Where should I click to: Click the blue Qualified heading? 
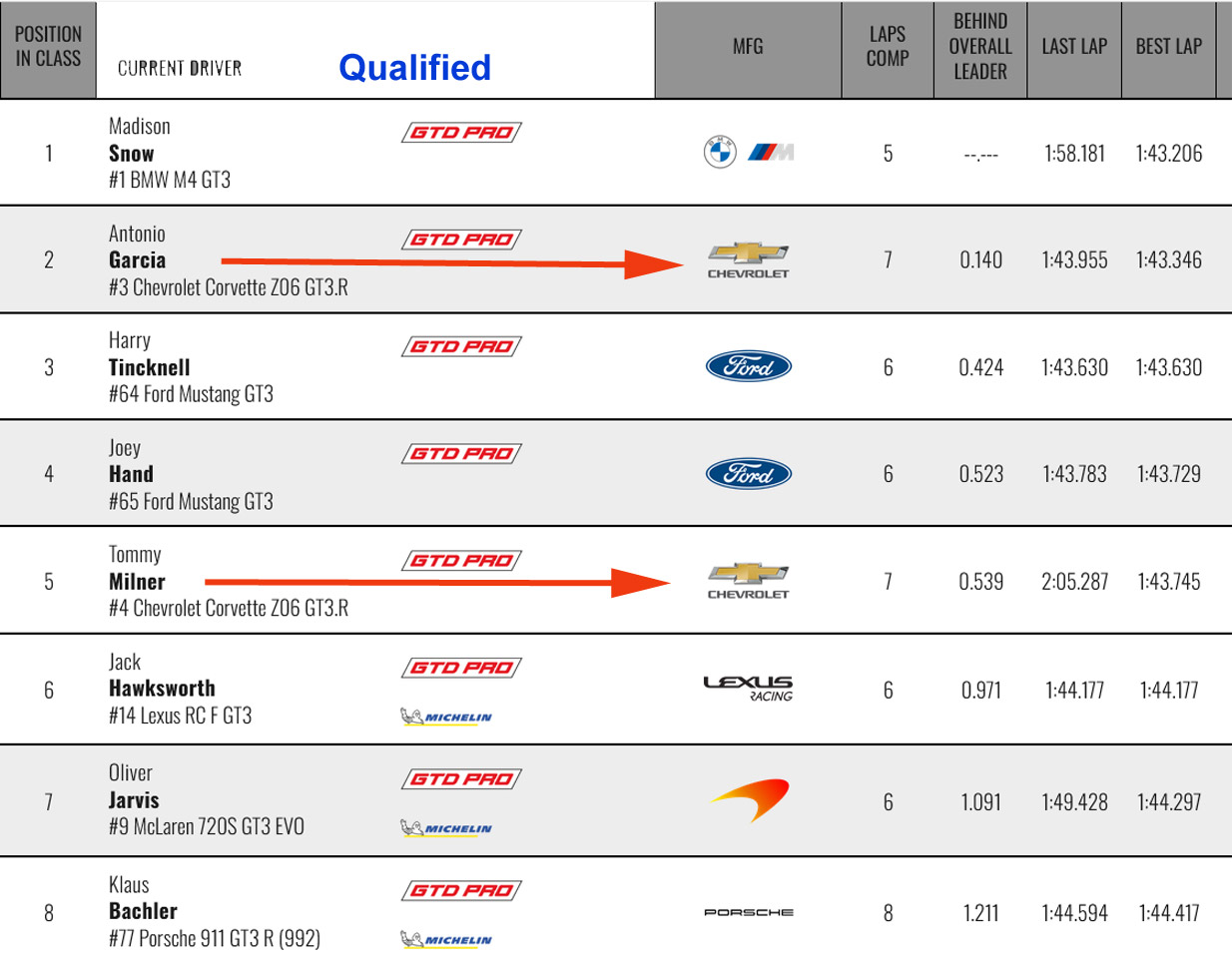[x=414, y=68]
